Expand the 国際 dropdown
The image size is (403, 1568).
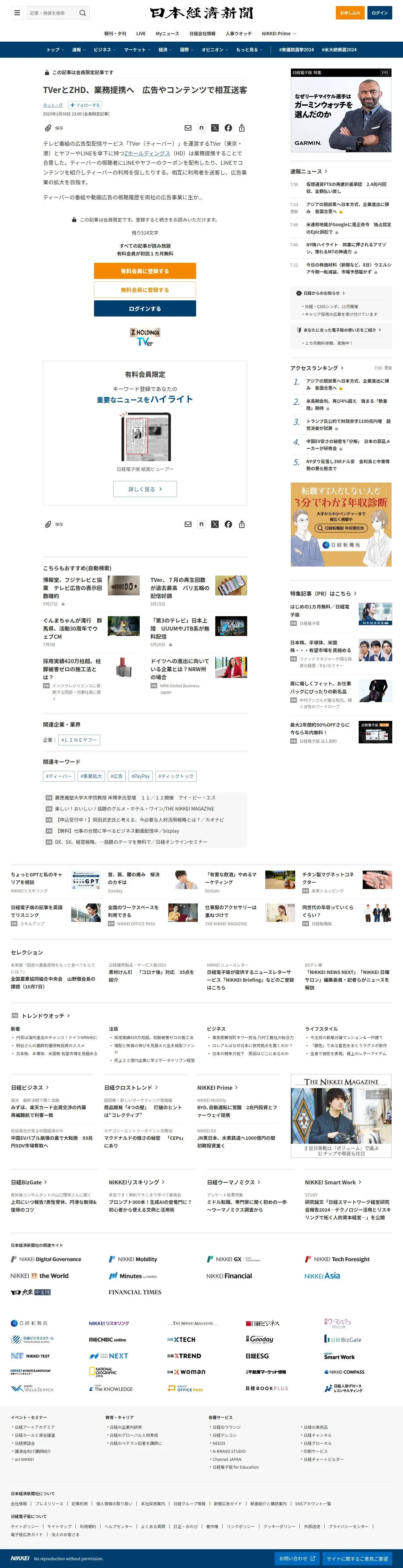[186, 50]
